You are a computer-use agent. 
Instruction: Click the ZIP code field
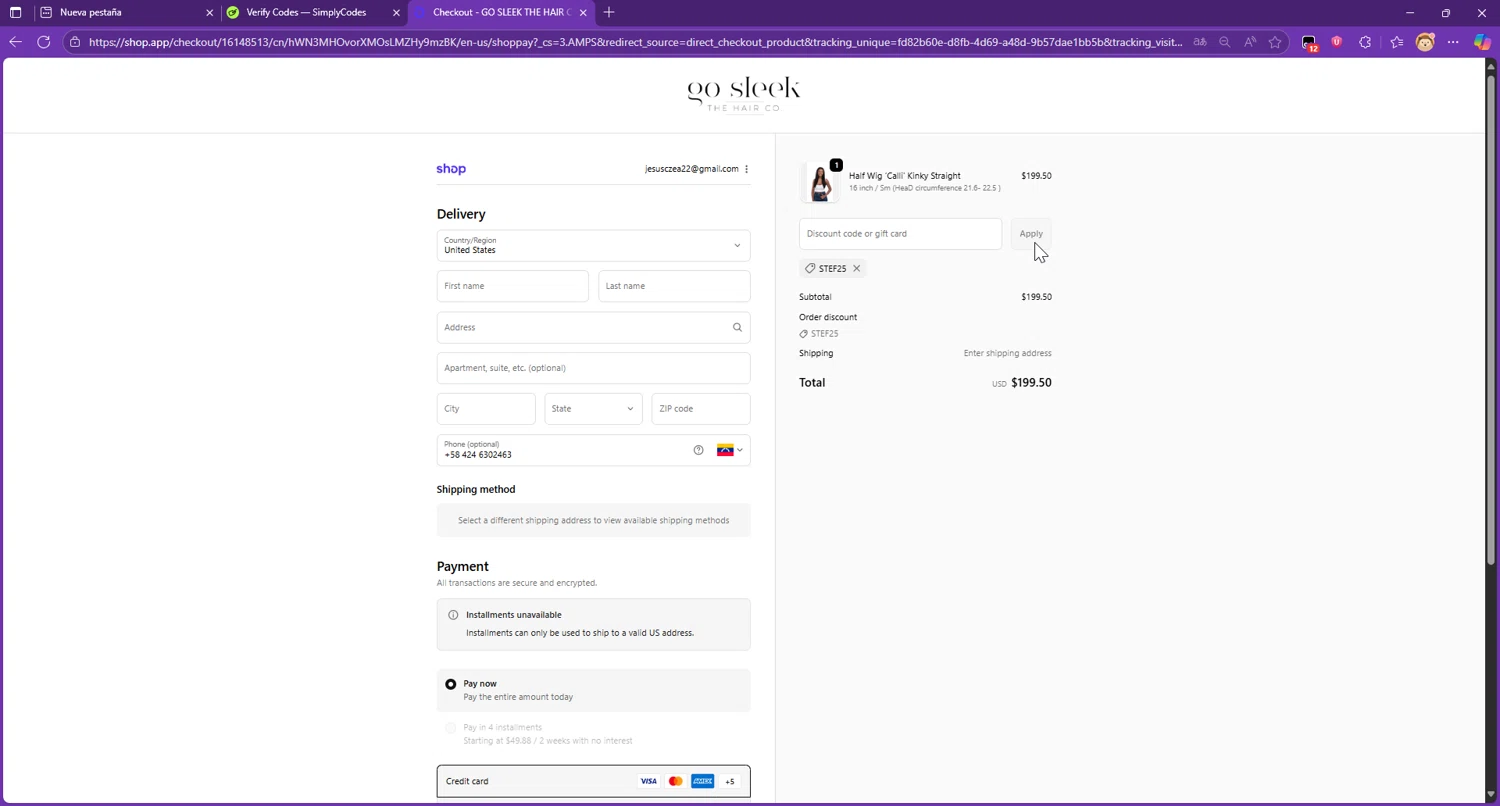point(701,408)
